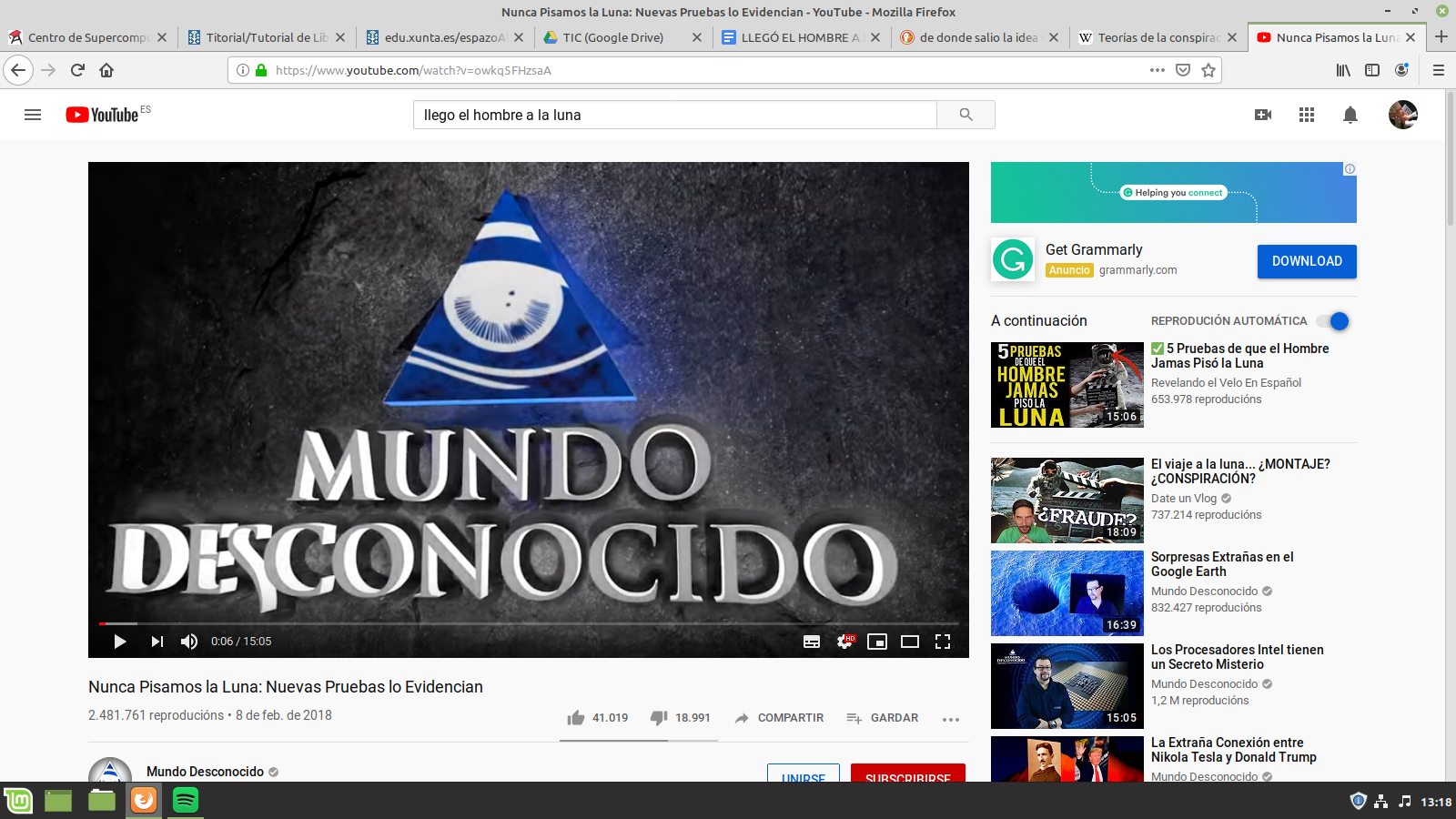Share the video via COMPARTIR
Viewport: 1456px width, 819px height.
coord(779,718)
